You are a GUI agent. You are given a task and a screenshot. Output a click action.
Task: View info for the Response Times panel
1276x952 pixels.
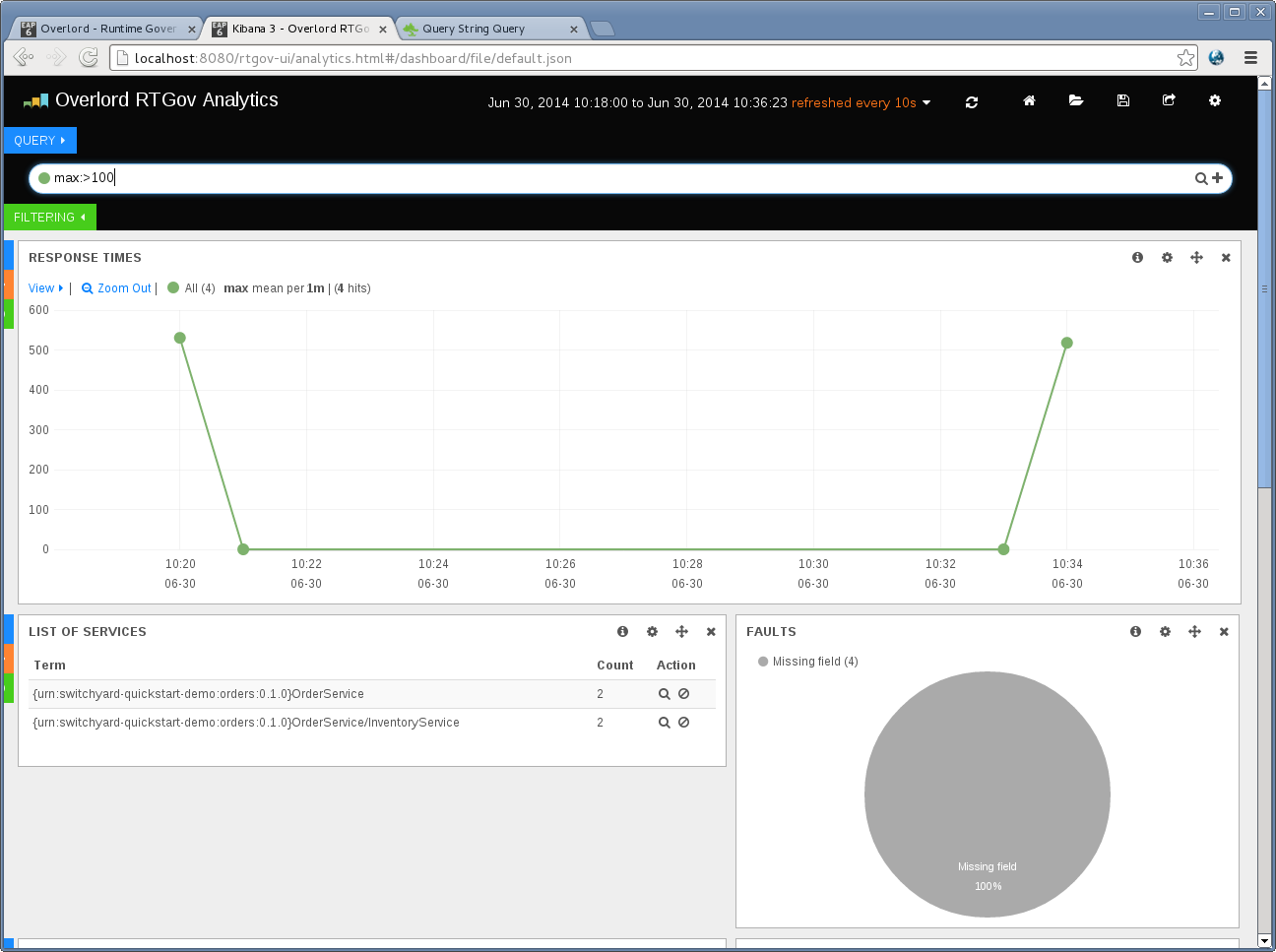[1137, 257]
